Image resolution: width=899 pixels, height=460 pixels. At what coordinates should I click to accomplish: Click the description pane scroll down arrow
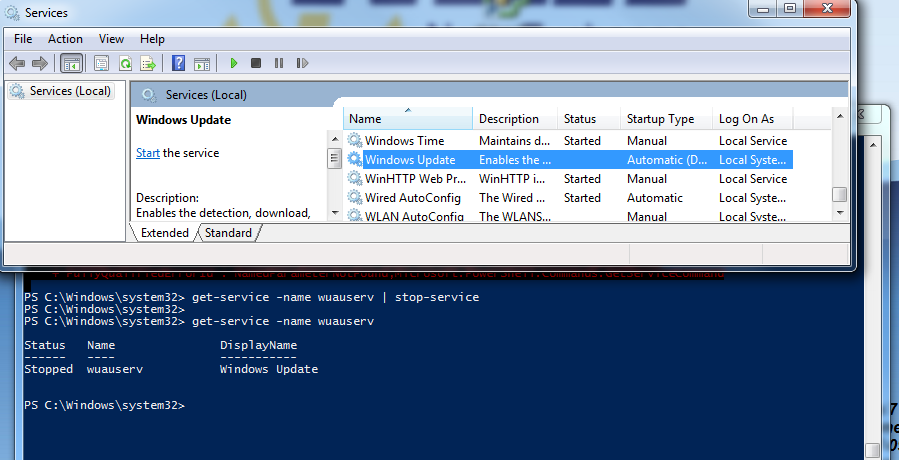335,213
